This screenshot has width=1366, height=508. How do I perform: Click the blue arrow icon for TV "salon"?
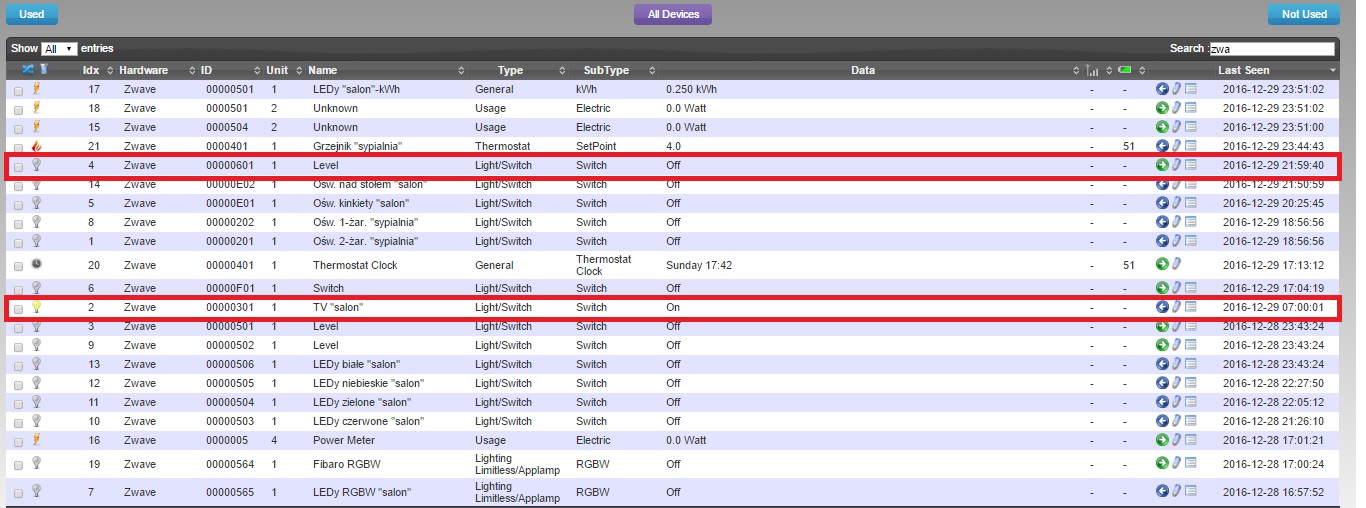point(1162,307)
